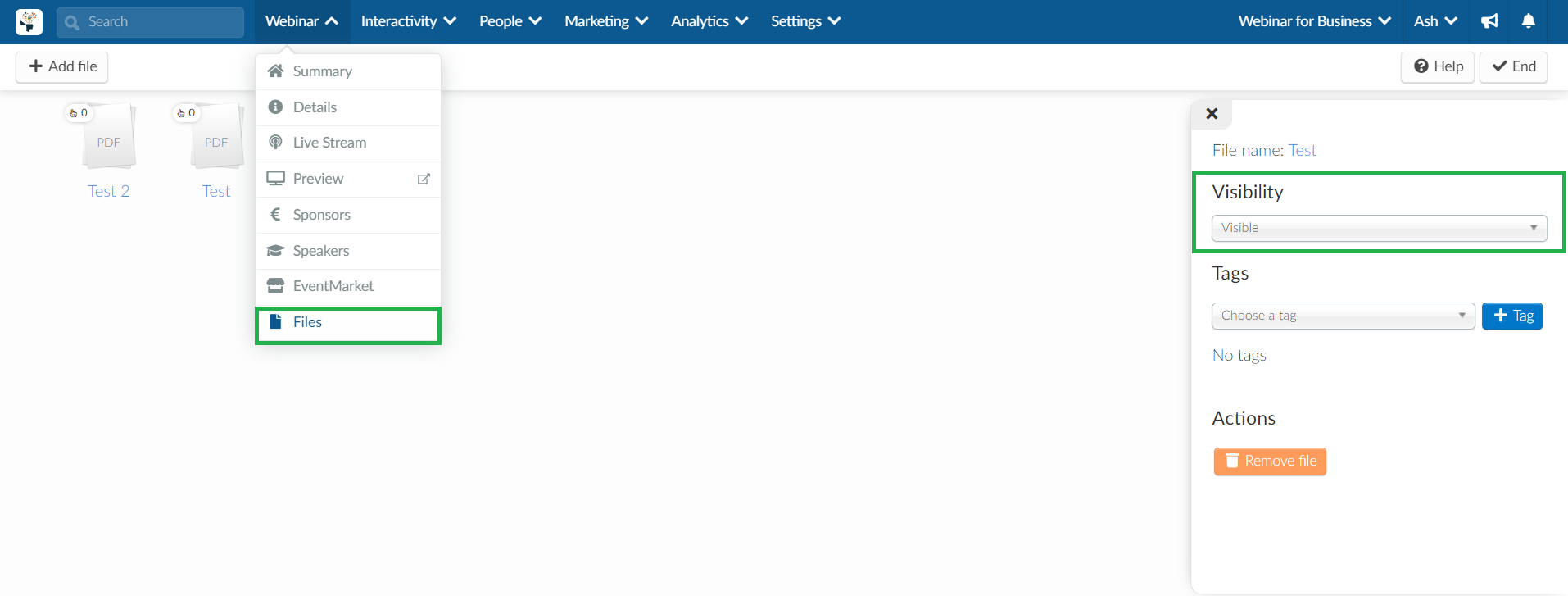
Task: Select Speakers menu entry
Action: (x=348, y=251)
